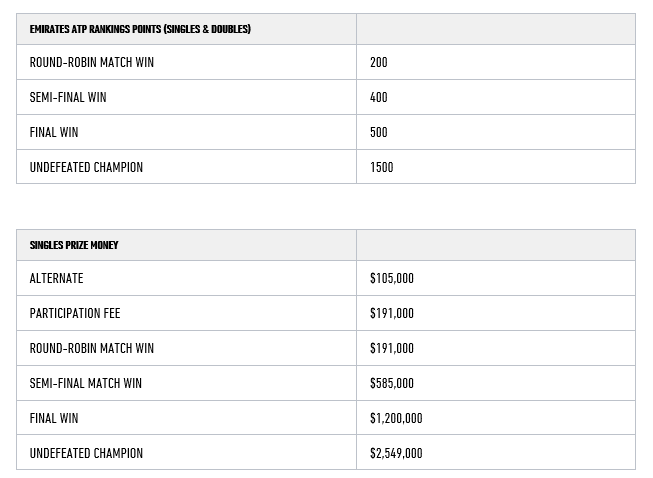Viewport: 653px width, 478px height.
Task: Click the Participation Fee $191,000 amount
Action: click(392, 313)
